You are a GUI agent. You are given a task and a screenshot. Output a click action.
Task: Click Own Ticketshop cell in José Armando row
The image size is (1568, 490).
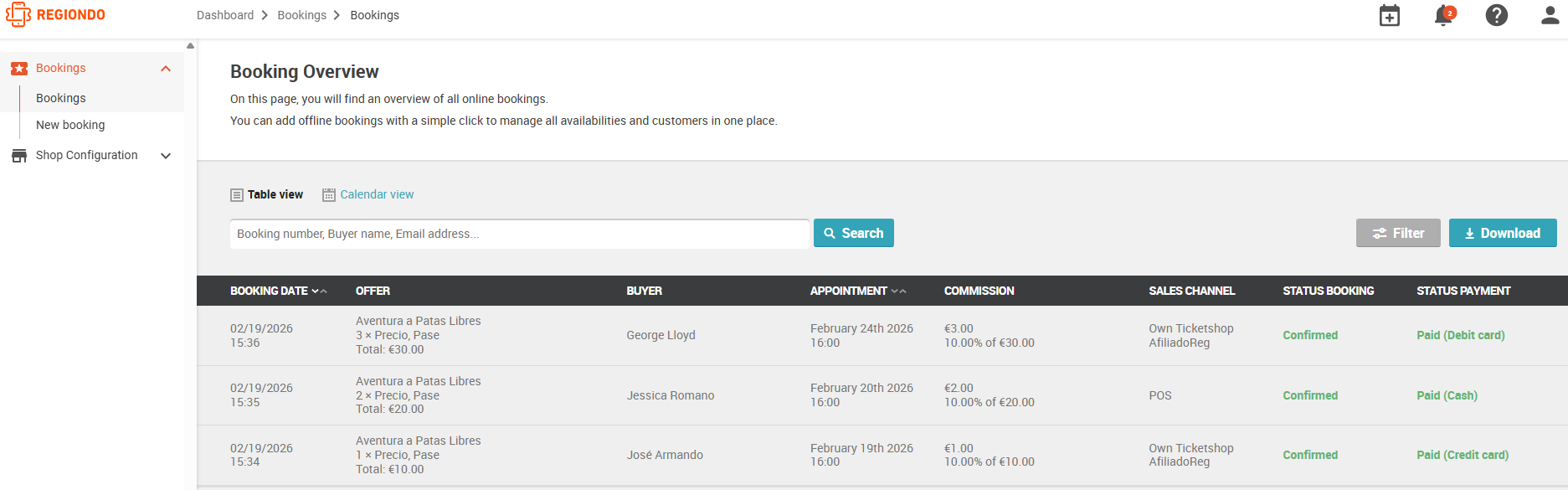tap(1190, 455)
